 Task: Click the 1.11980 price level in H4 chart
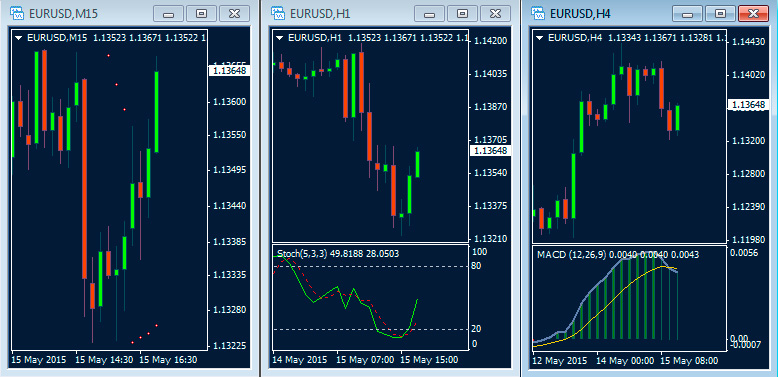(748, 240)
